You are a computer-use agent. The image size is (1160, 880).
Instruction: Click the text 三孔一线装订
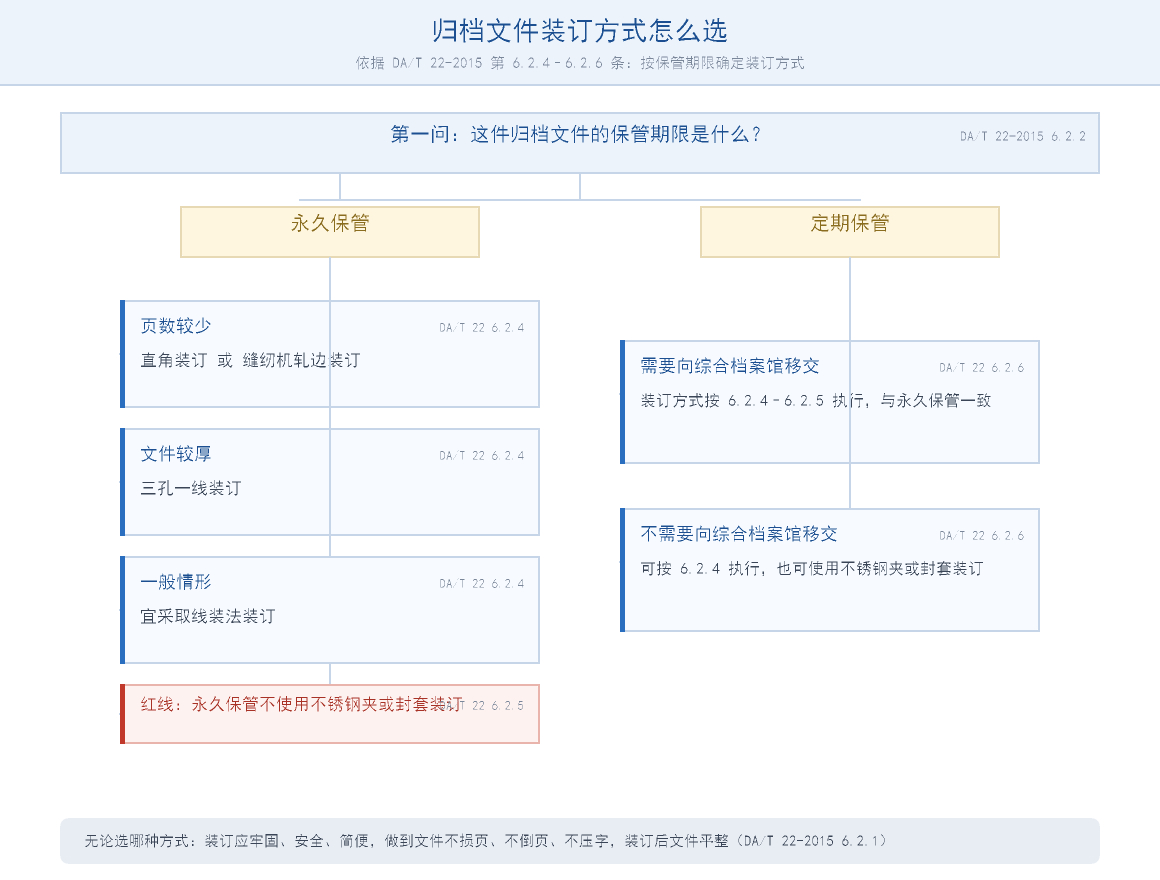pos(191,488)
